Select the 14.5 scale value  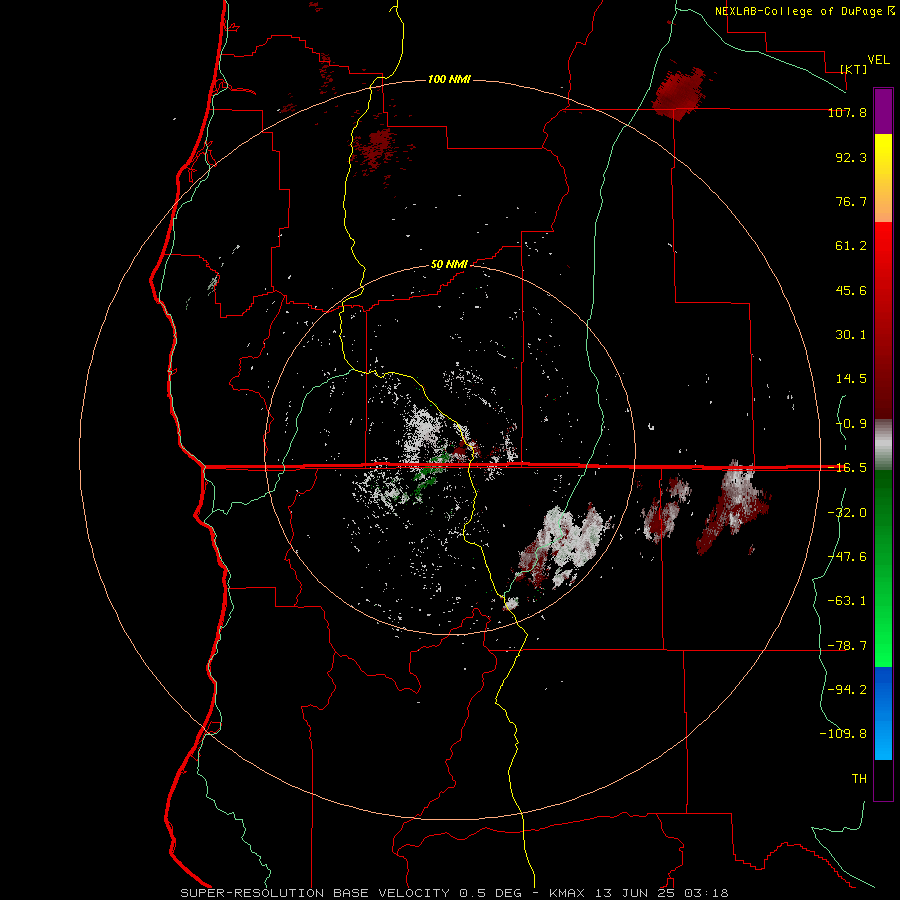click(x=851, y=379)
